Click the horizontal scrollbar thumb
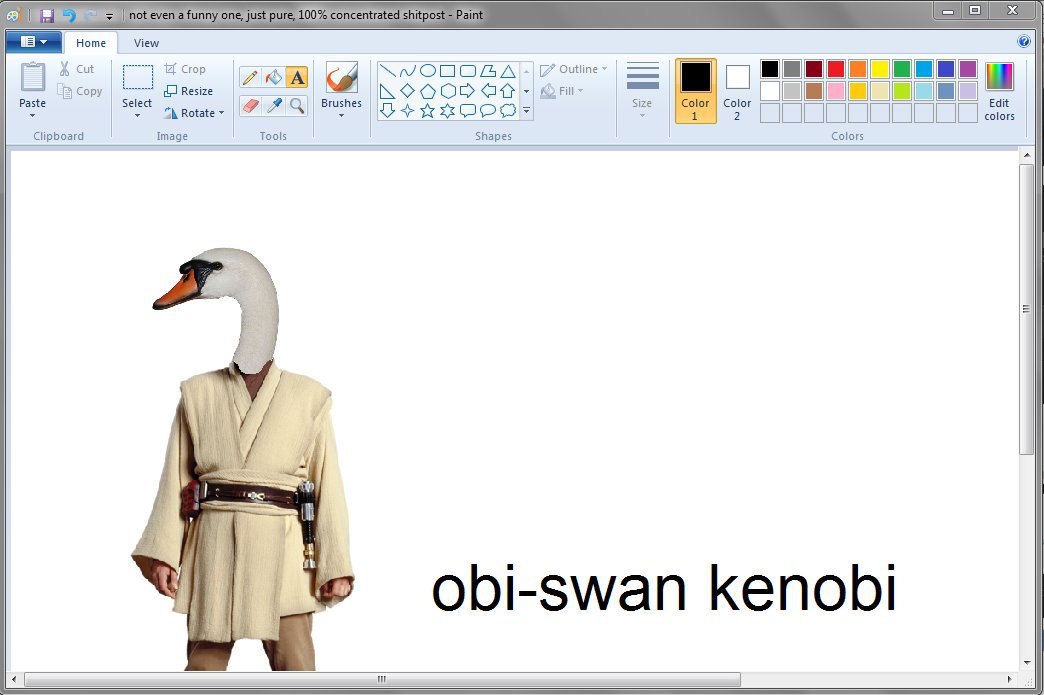 click(382, 679)
